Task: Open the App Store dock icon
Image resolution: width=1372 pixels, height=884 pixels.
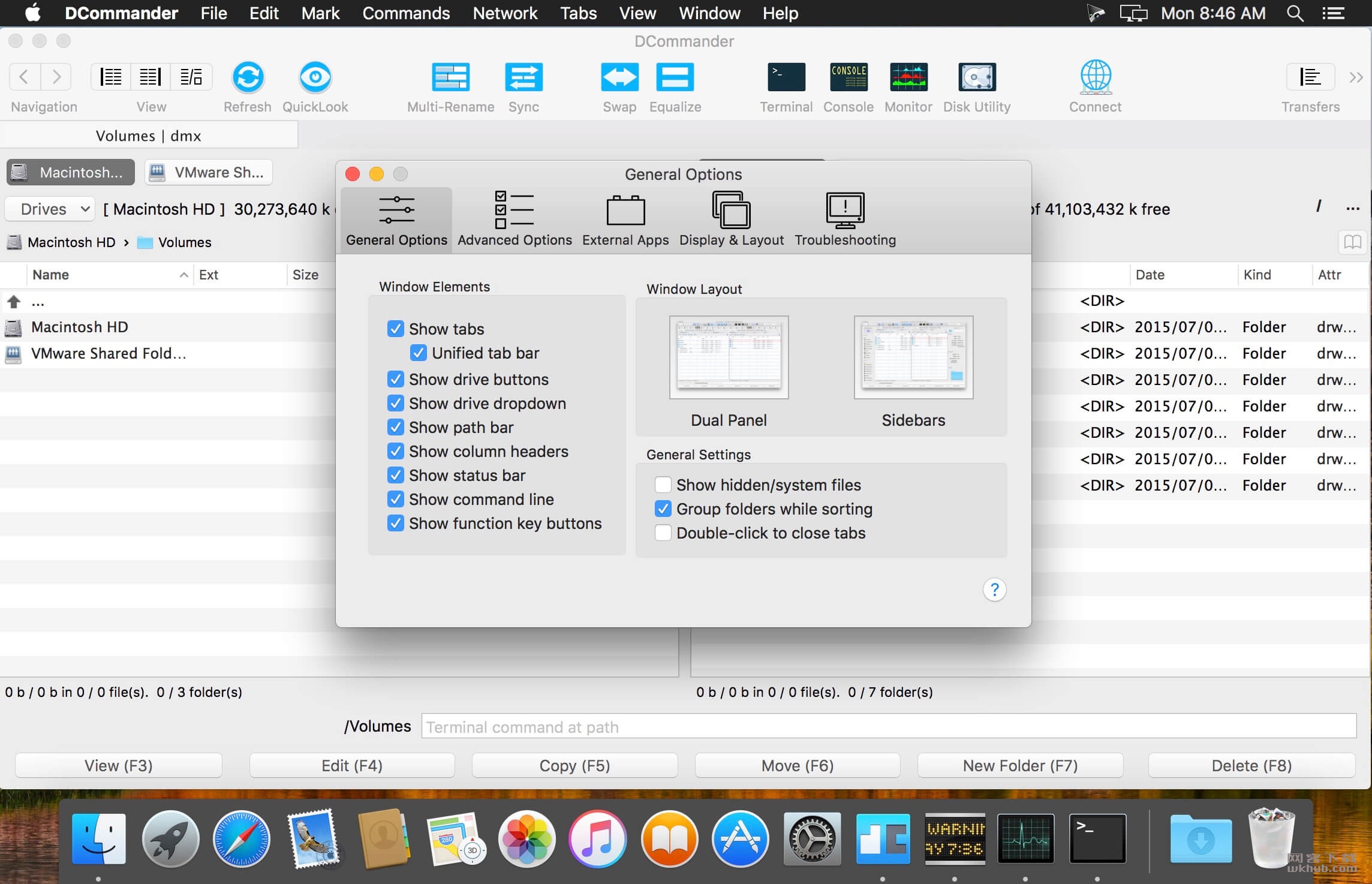Action: (740, 838)
